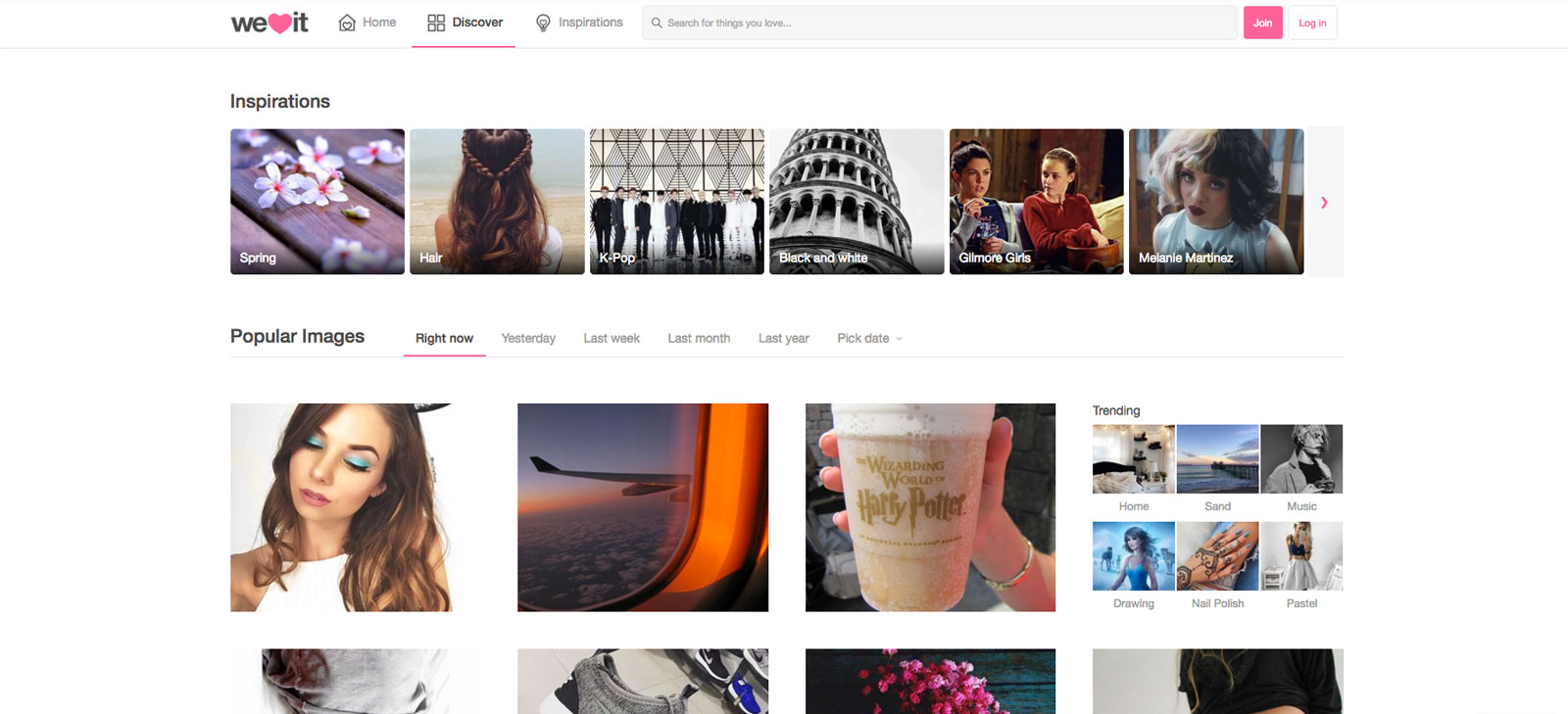This screenshot has width=1568, height=714.
Task: Open the dark-haired person in black top image
Action: click(x=1218, y=681)
